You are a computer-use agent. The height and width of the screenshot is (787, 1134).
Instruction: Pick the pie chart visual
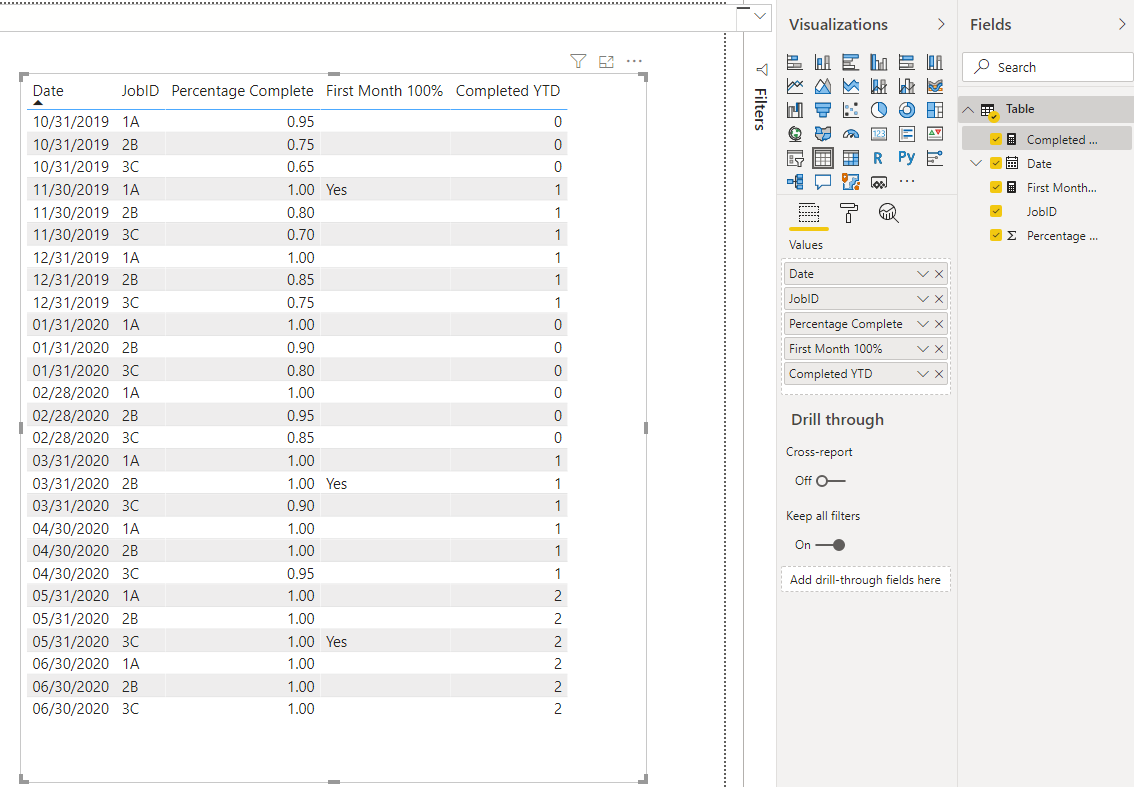(x=879, y=110)
